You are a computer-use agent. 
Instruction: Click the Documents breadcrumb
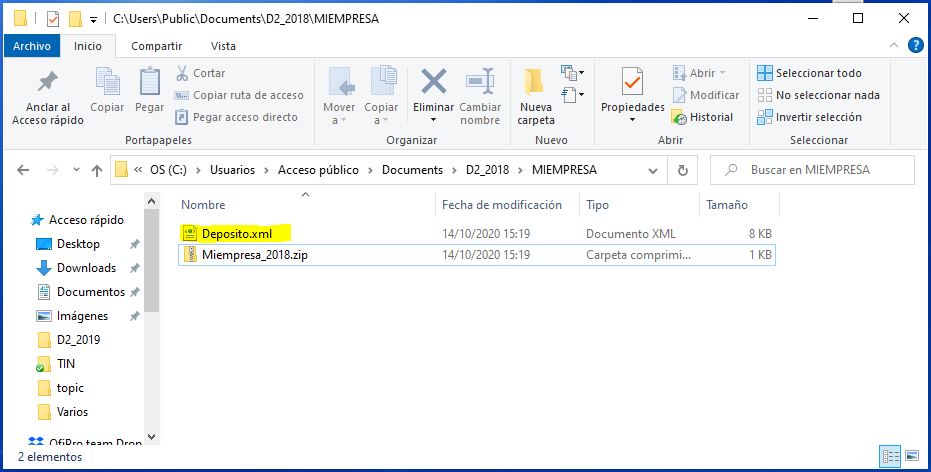(x=412, y=170)
